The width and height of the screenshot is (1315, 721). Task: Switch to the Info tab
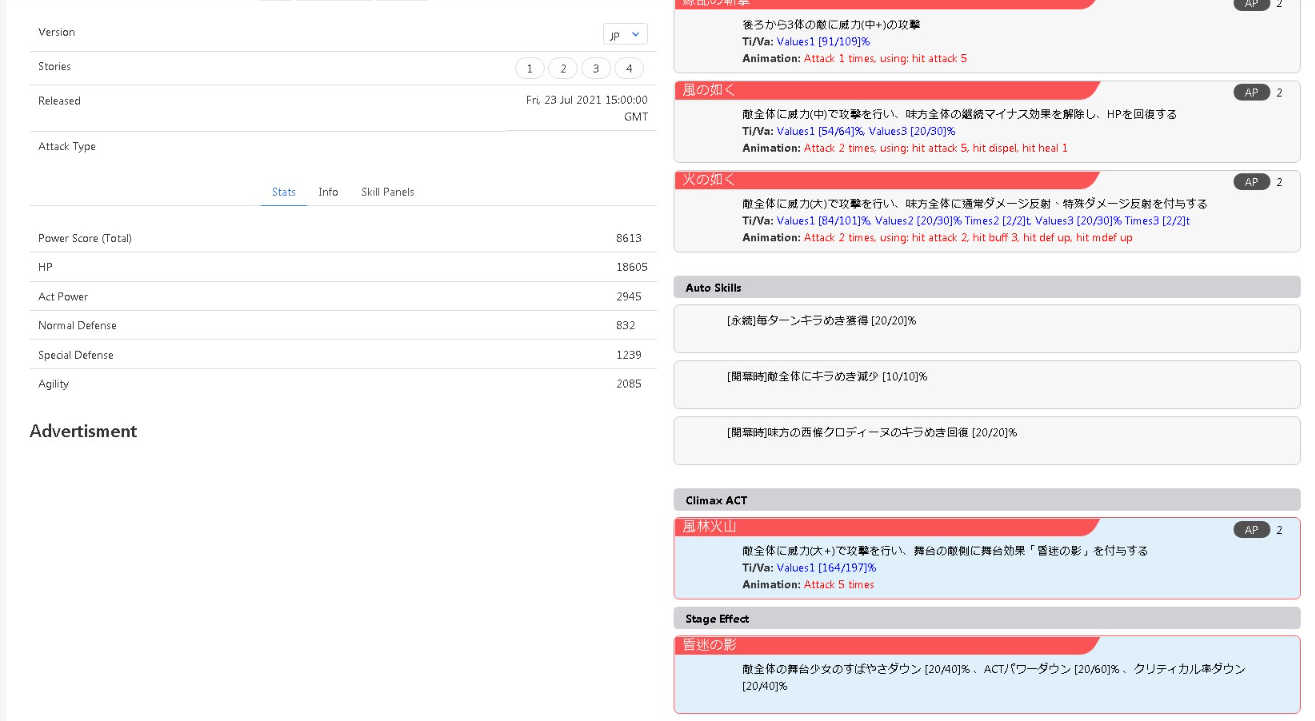[x=328, y=192]
